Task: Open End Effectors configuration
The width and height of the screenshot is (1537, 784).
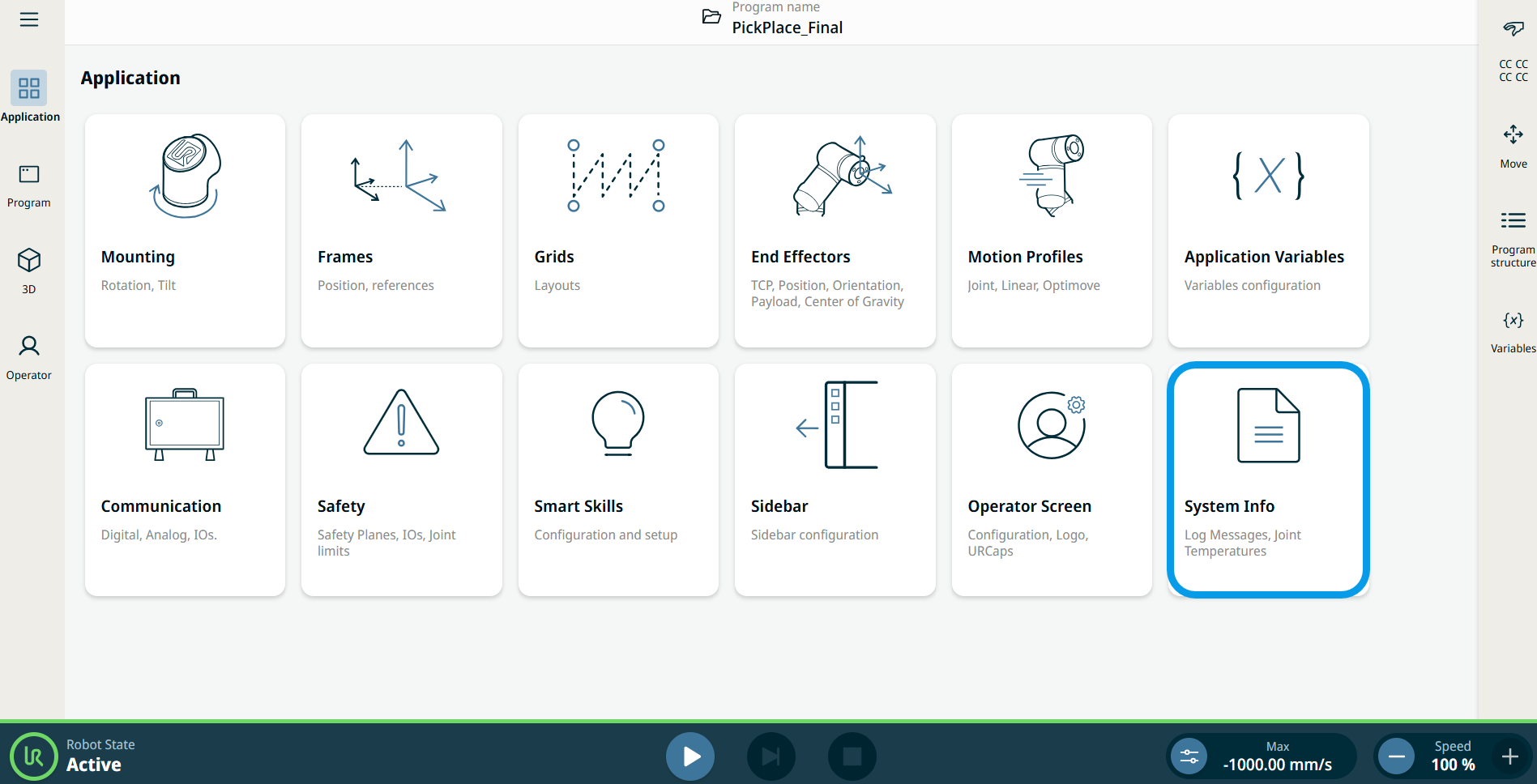Action: pos(835,231)
